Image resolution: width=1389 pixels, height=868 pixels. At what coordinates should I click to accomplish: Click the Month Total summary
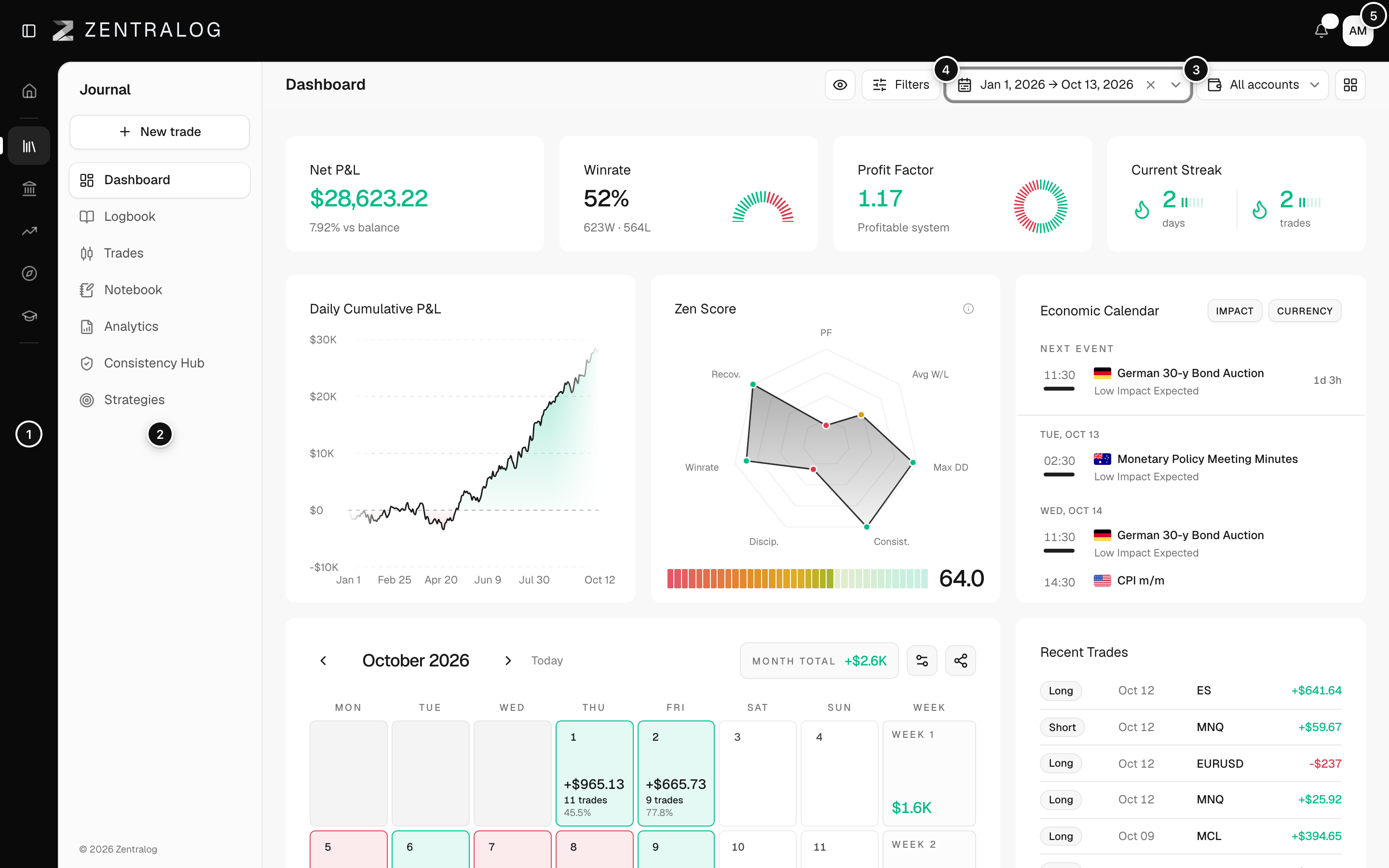(x=819, y=661)
